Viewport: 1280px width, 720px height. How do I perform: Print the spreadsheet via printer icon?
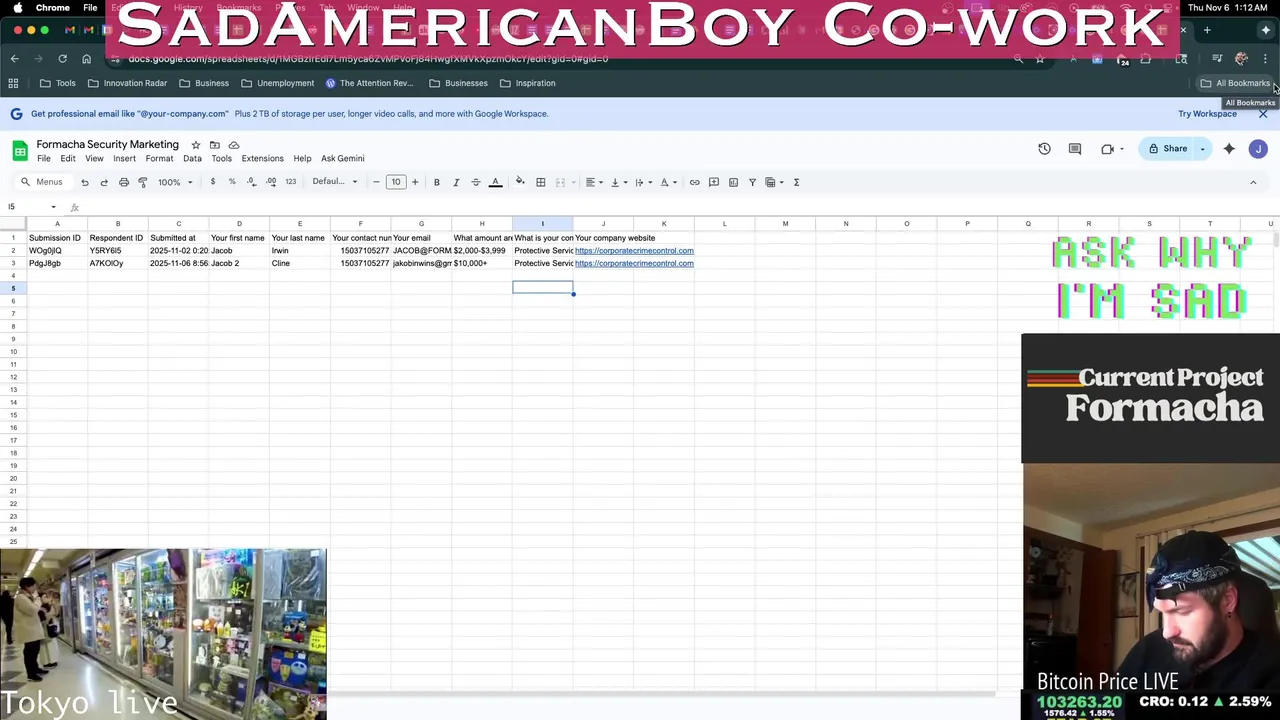click(x=124, y=182)
